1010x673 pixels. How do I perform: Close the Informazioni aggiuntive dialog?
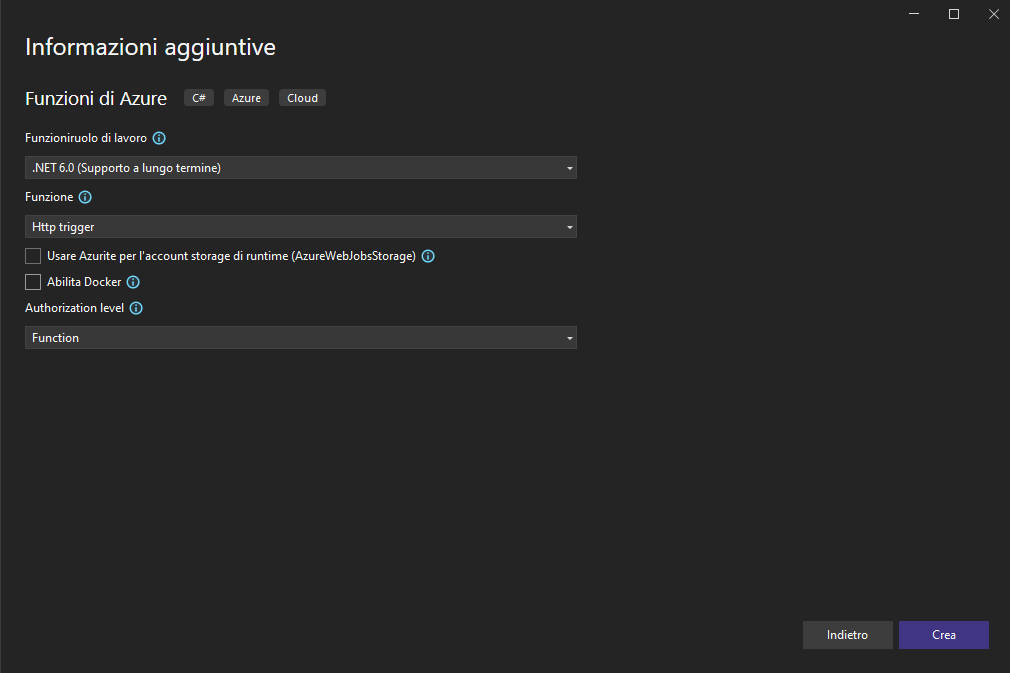[x=993, y=14]
